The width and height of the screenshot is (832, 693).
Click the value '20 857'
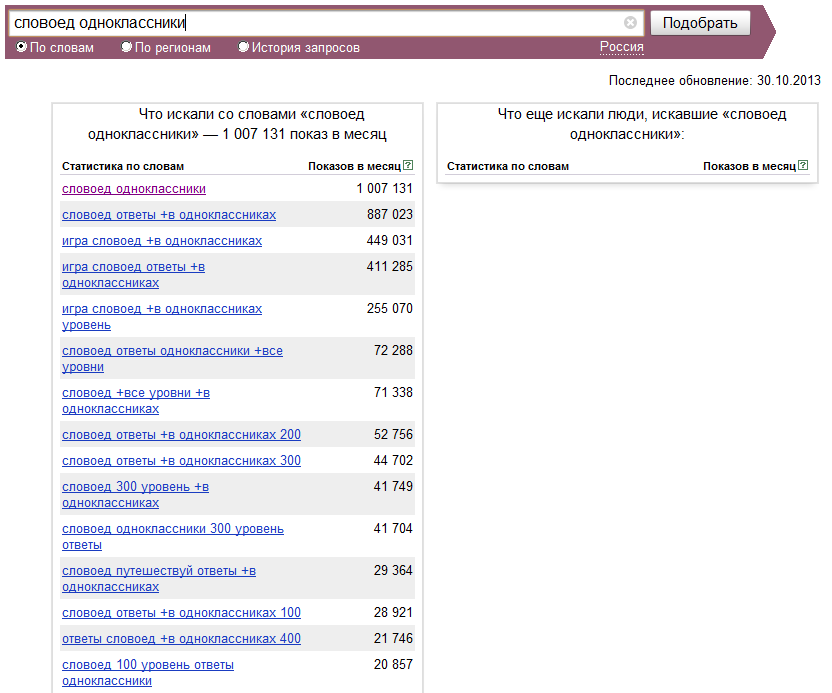point(393,664)
